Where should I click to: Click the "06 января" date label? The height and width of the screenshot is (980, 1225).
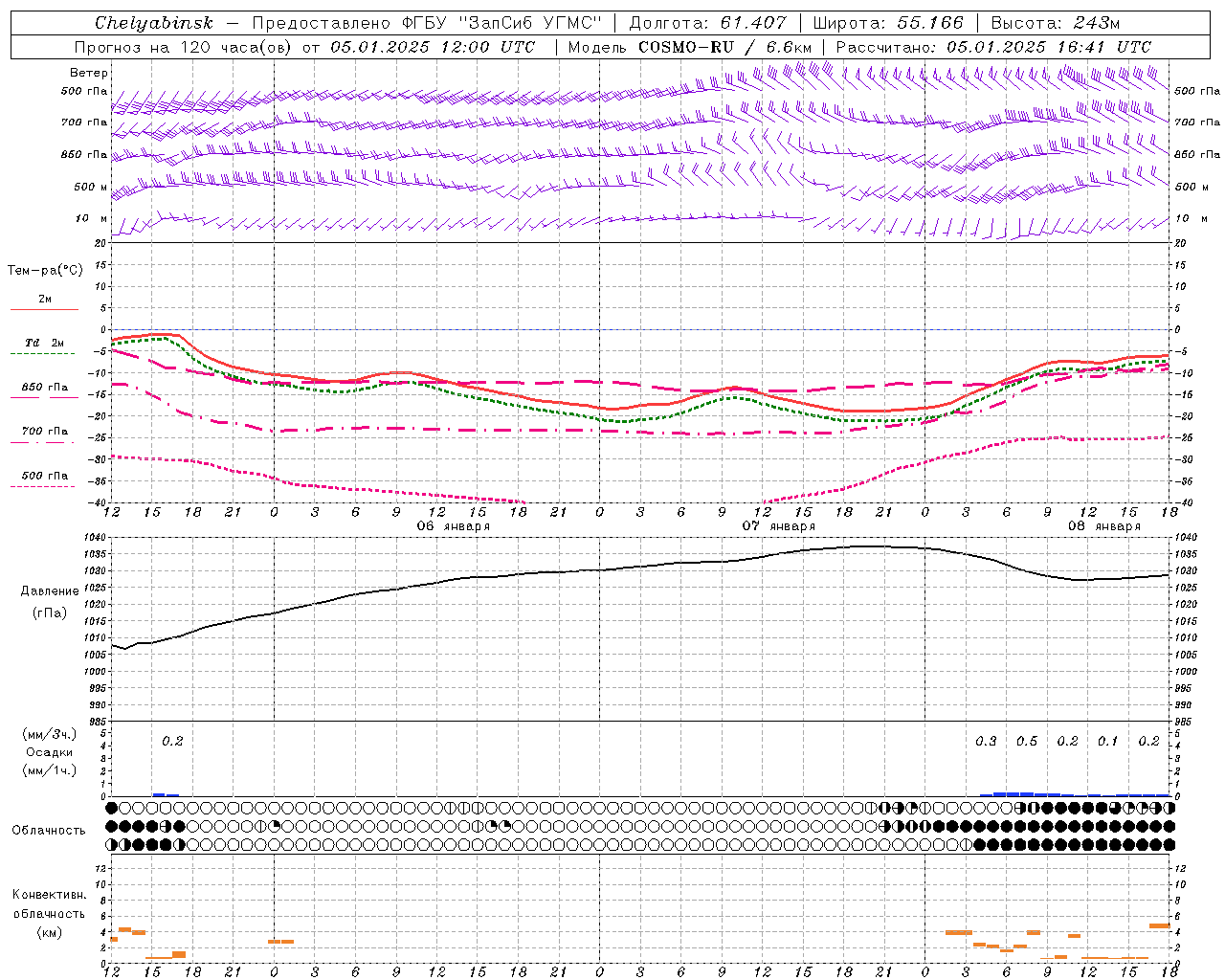click(454, 526)
